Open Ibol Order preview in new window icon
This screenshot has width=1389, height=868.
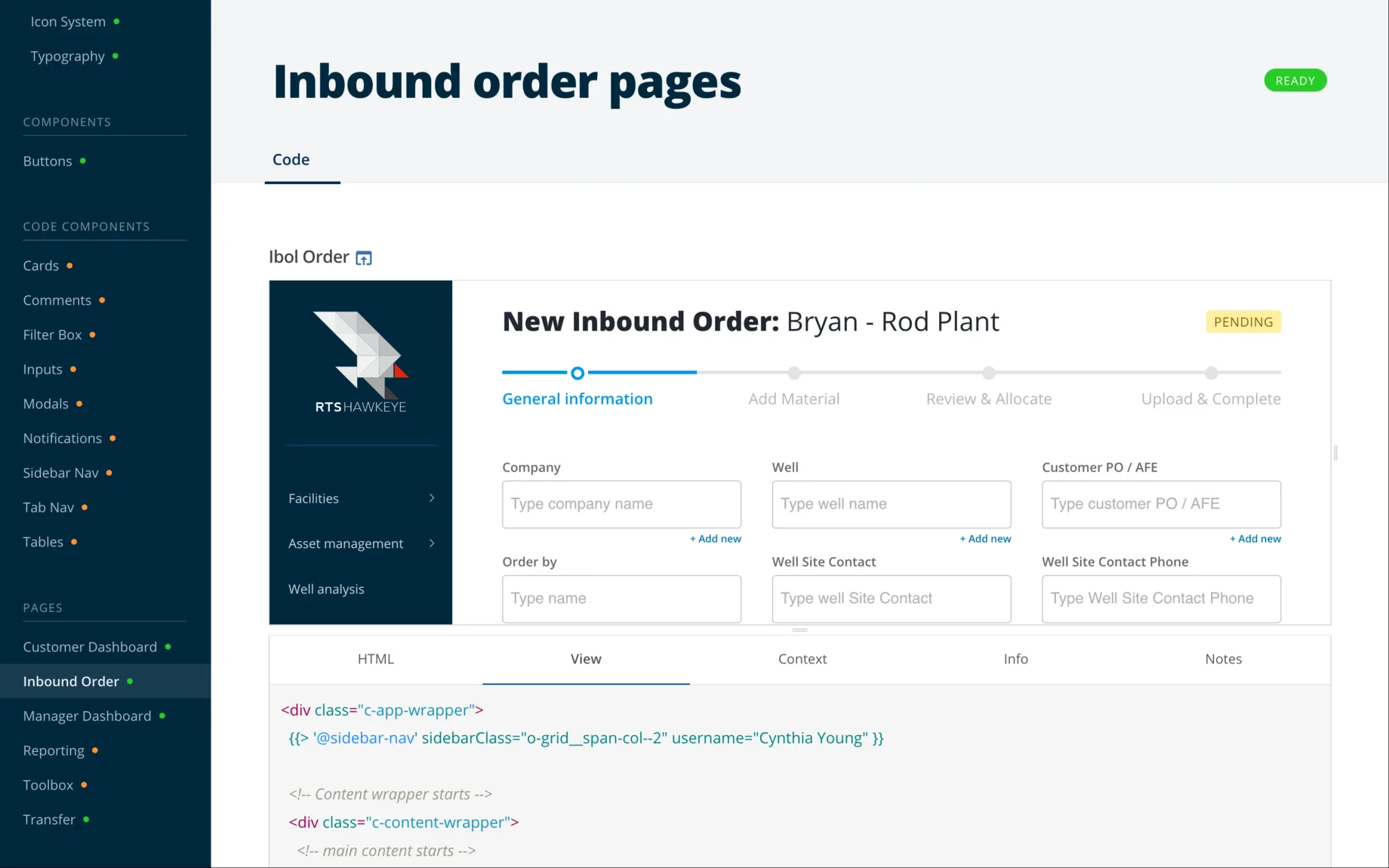click(364, 258)
